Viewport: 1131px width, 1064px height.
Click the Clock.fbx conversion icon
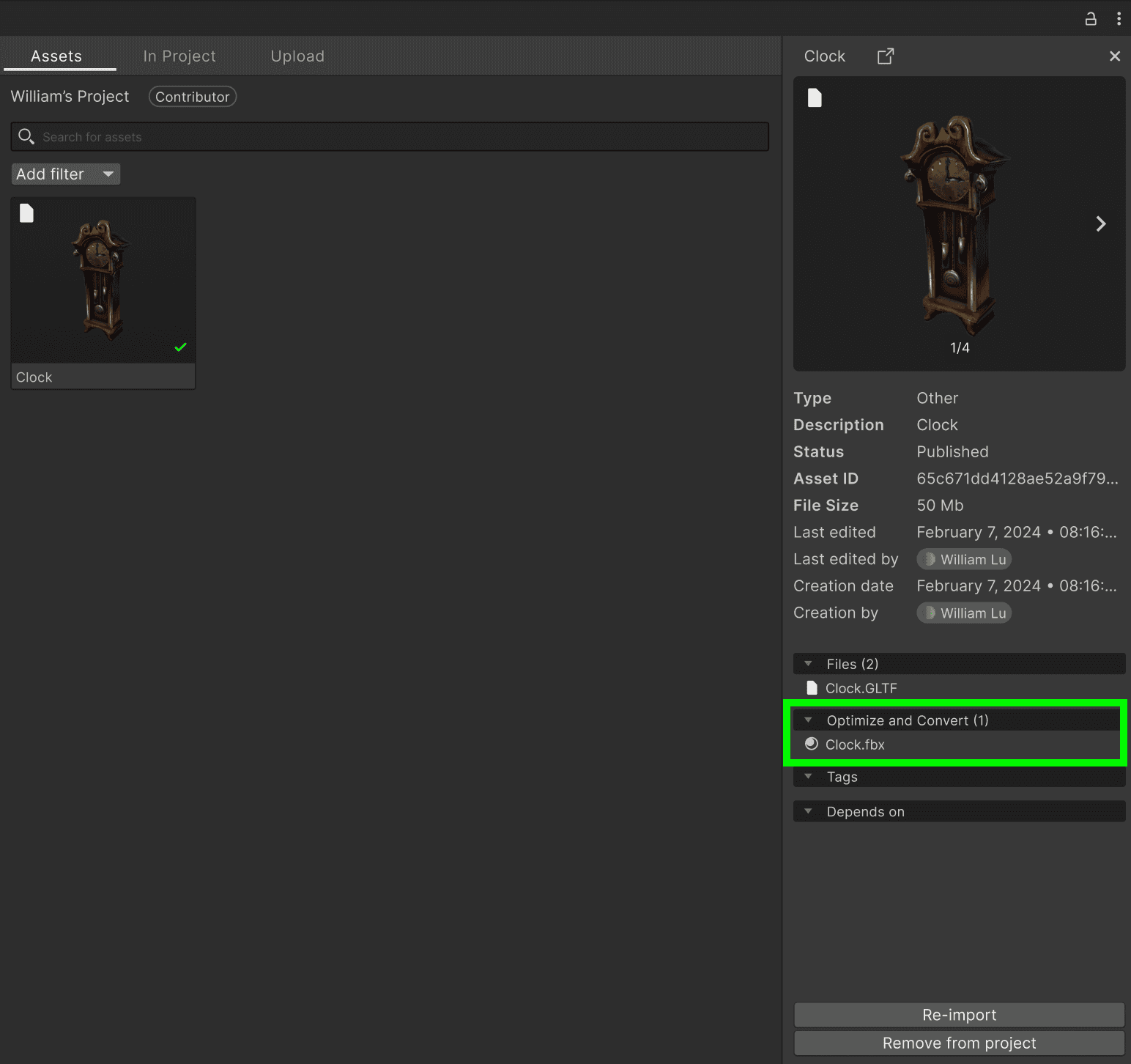click(x=811, y=744)
